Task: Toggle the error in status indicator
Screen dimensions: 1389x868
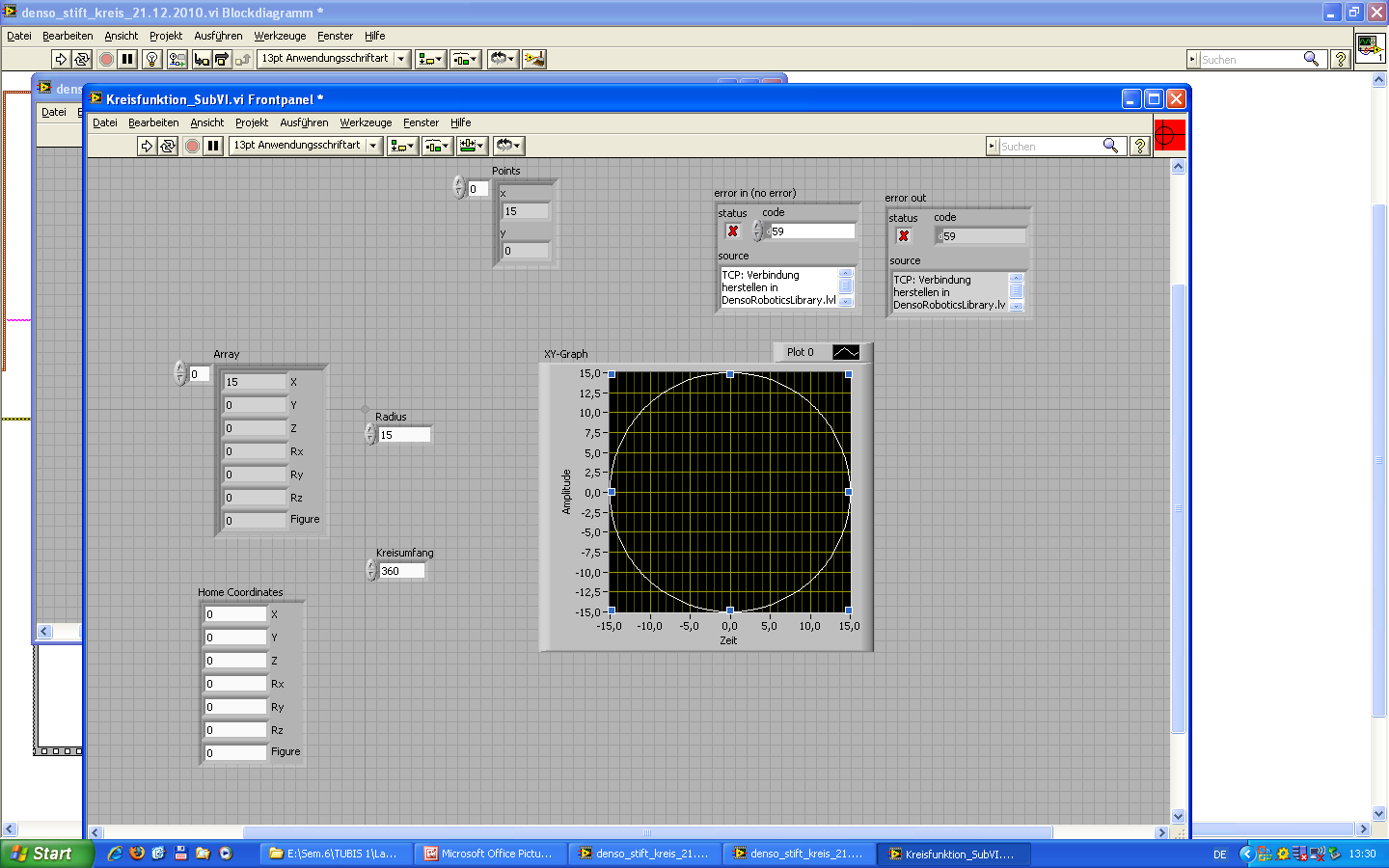Action: pos(733,231)
